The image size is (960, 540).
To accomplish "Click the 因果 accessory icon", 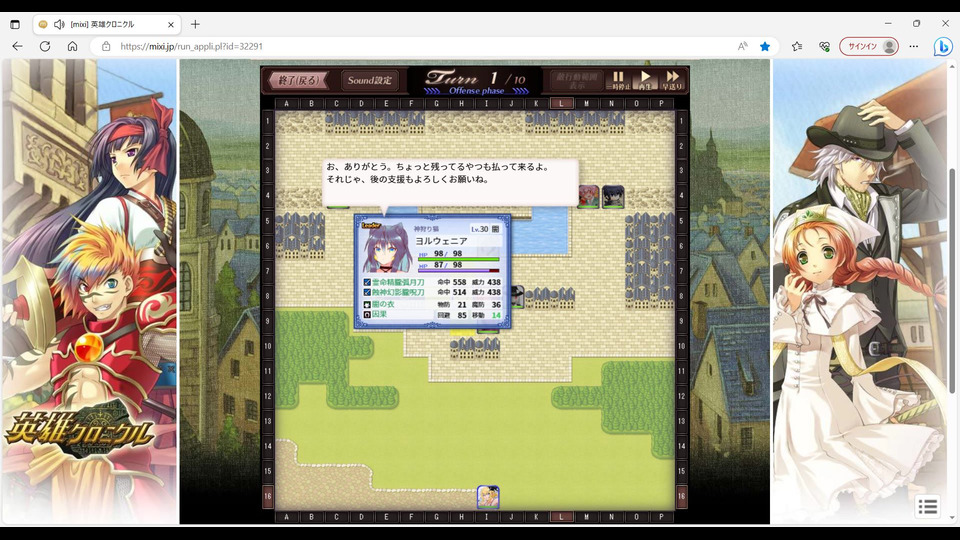I will (x=367, y=315).
